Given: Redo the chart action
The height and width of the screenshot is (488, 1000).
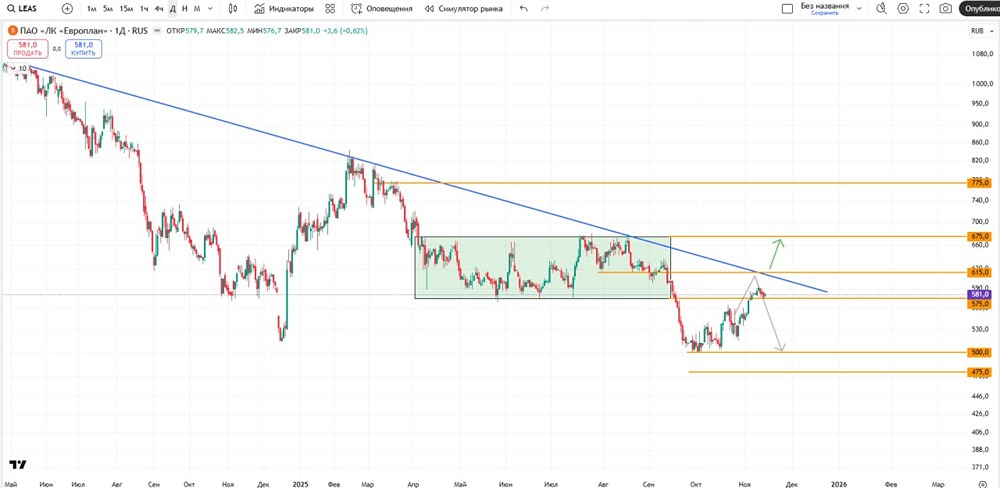Looking at the screenshot, I should (545, 9).
